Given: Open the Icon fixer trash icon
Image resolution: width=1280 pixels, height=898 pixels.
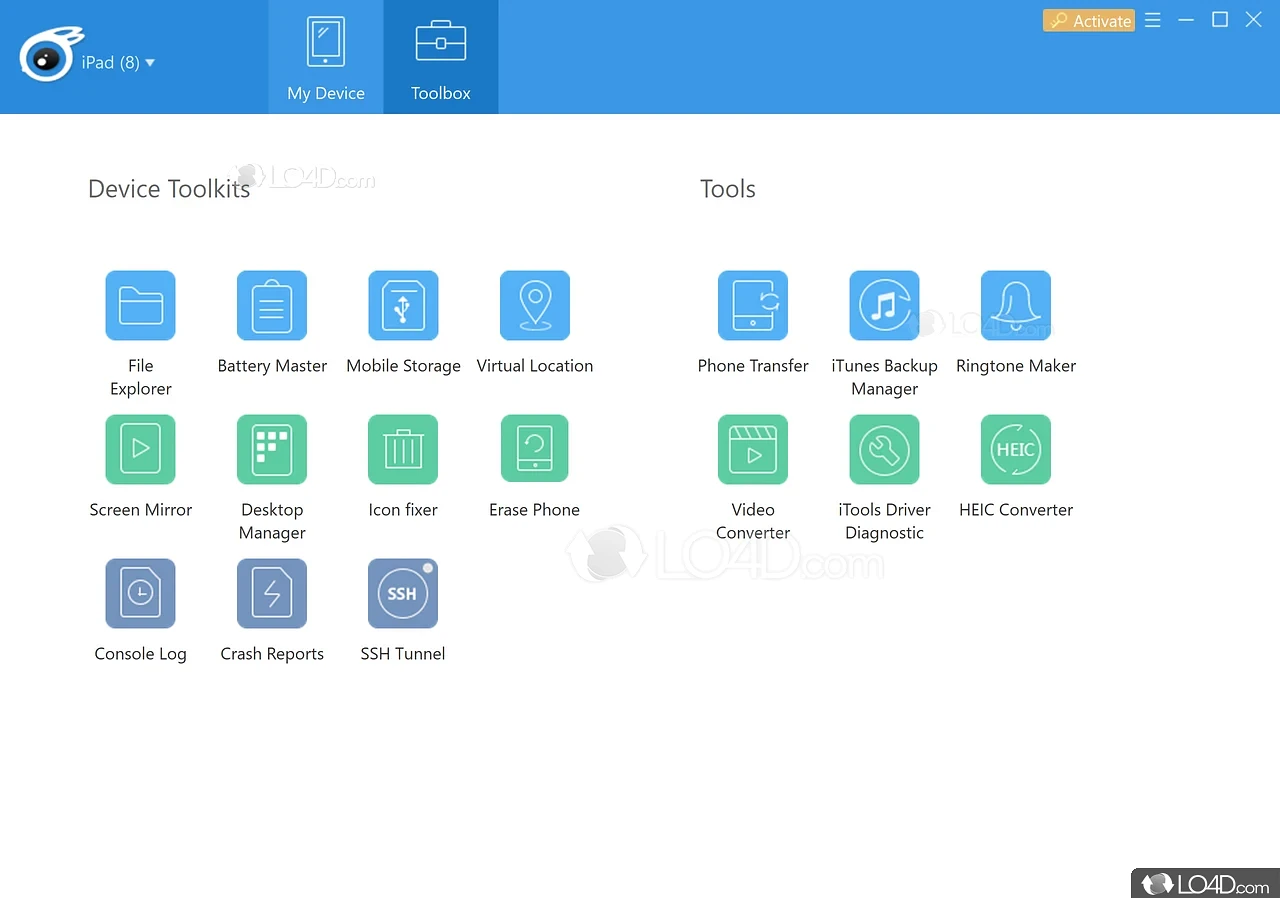Looking at the screenshot, I should pyautogui.click(x=403, y=449).
